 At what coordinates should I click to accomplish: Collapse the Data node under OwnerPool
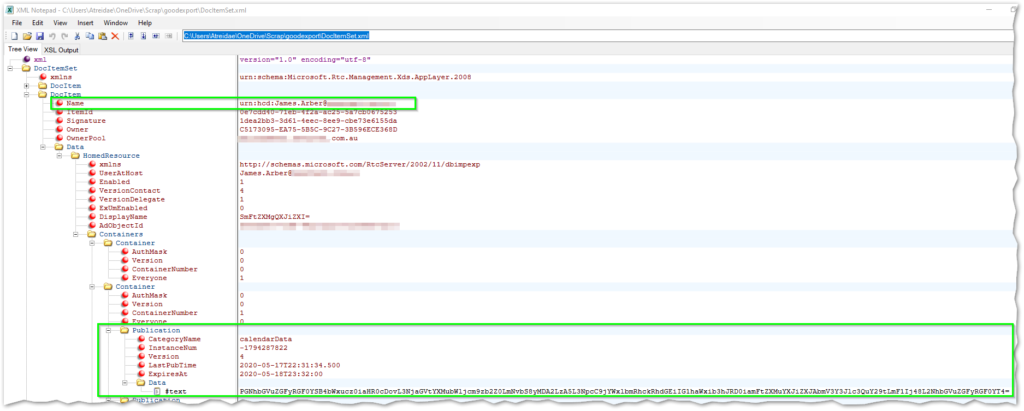43,147
